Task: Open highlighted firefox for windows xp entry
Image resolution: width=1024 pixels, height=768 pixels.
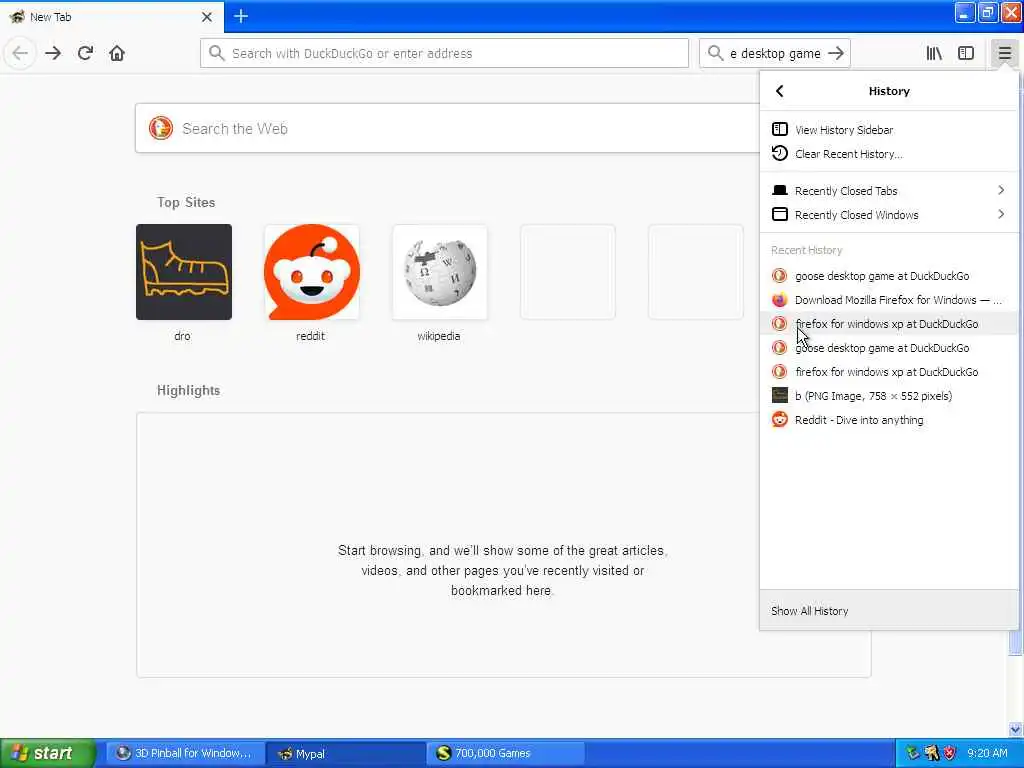Action: coord(889,324)
